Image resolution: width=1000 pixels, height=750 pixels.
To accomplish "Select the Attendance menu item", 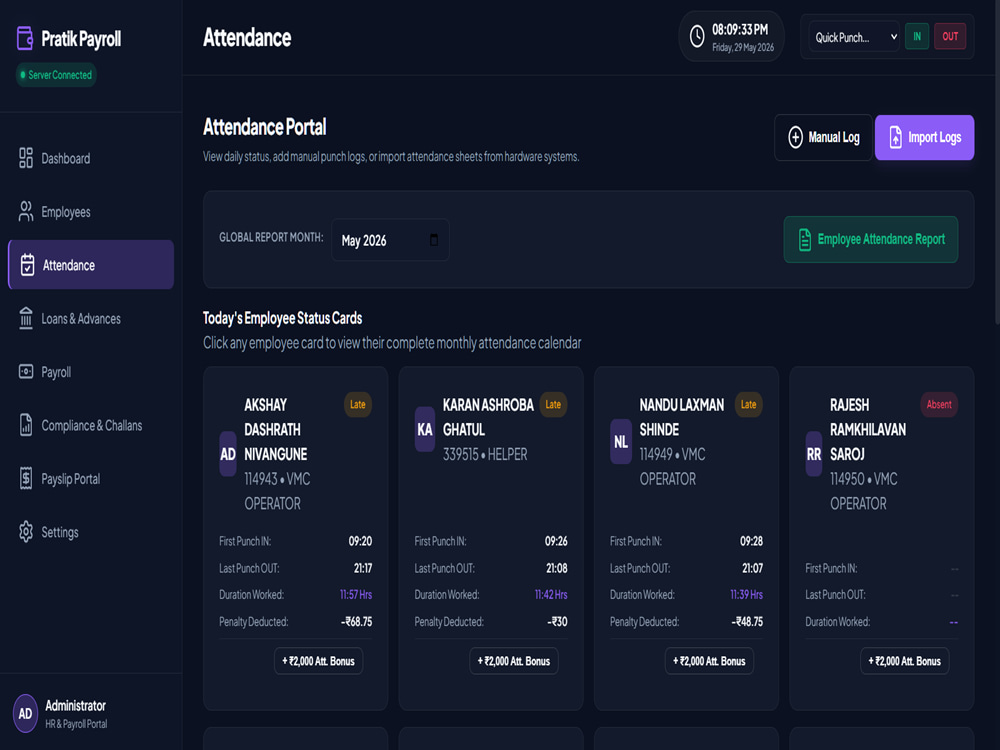I will click(x=91, y=265).
